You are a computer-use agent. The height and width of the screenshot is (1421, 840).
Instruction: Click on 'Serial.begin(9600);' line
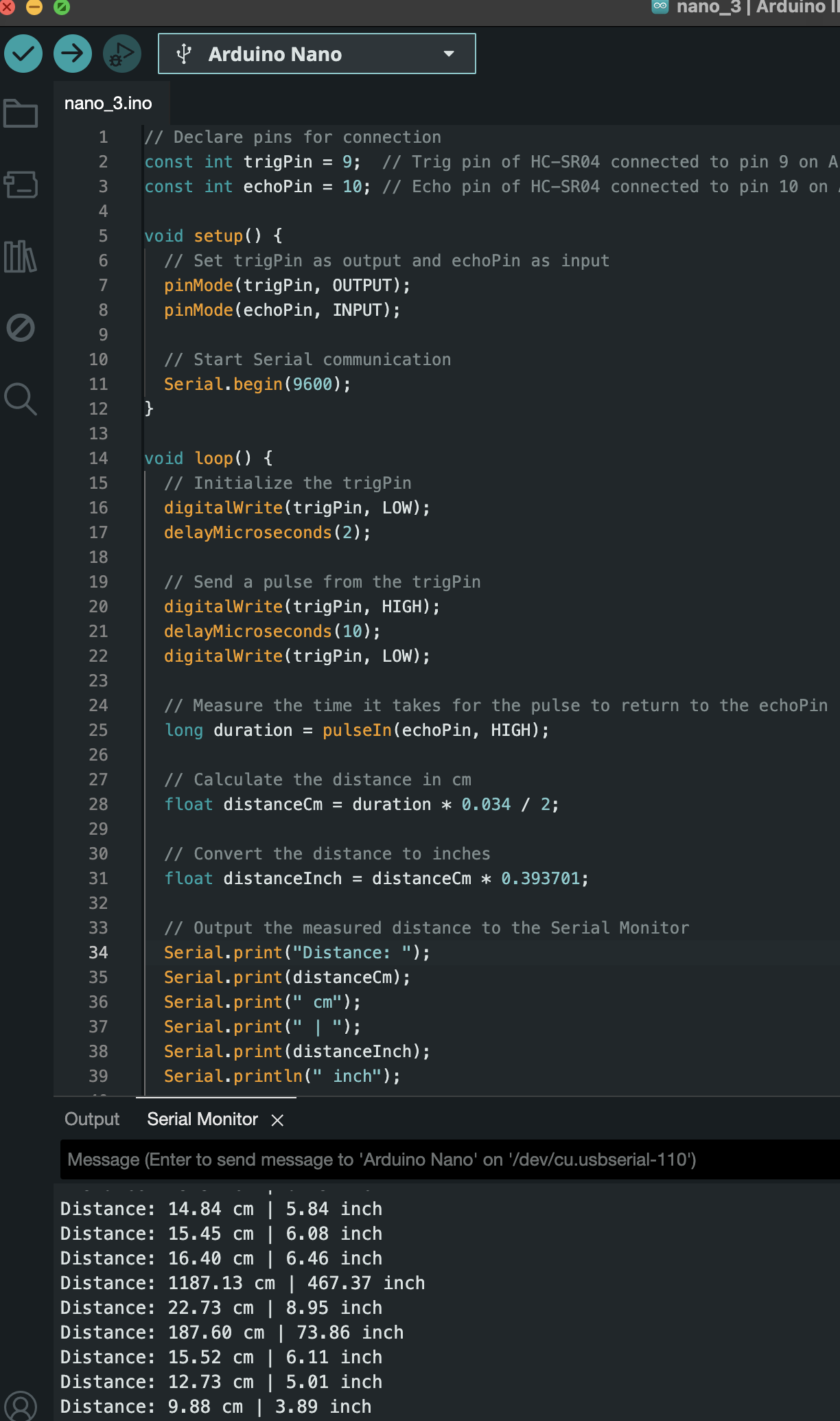(257, 384)
